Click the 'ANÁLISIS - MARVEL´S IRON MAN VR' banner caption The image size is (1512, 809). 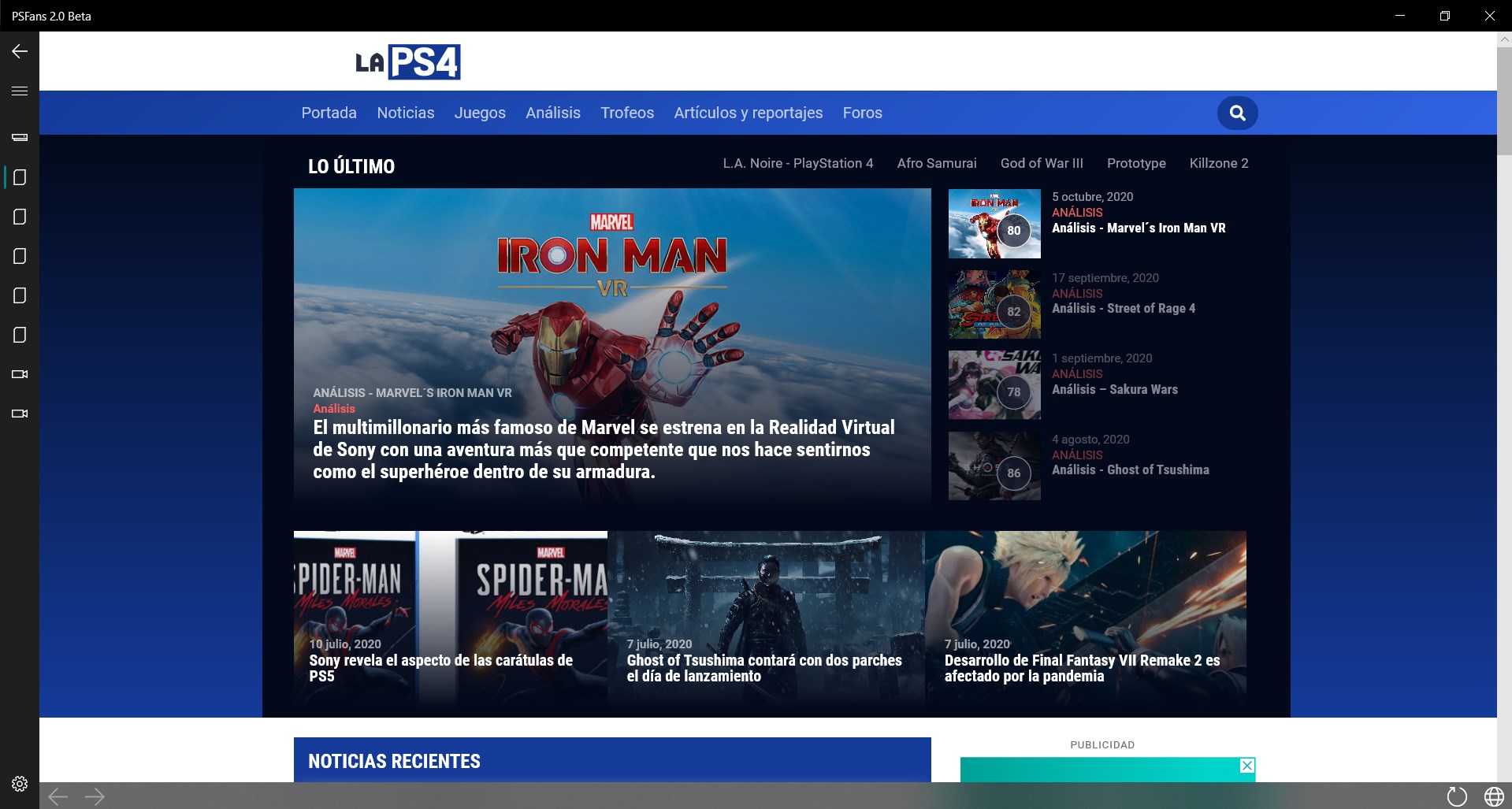point(412,392)
